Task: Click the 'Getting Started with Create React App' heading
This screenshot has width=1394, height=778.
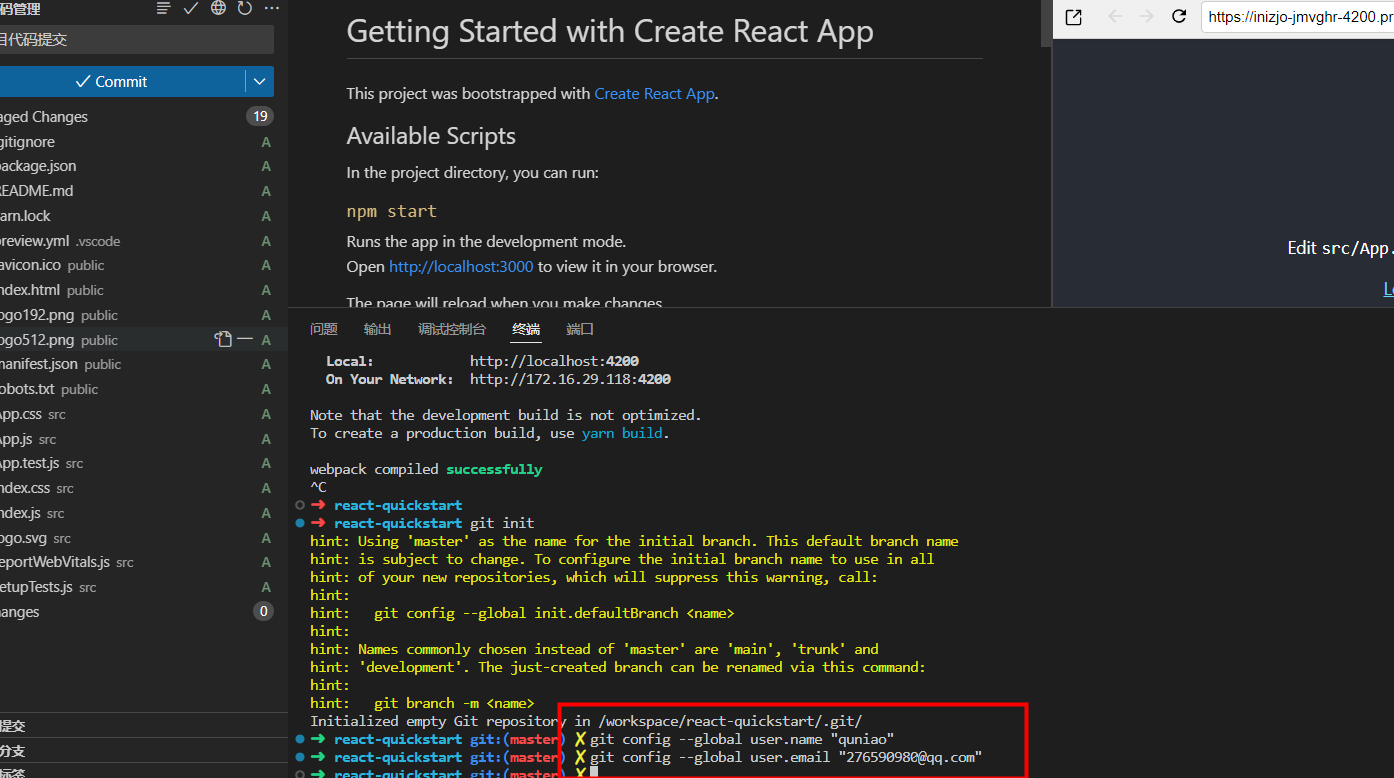Action: point(610,32)
